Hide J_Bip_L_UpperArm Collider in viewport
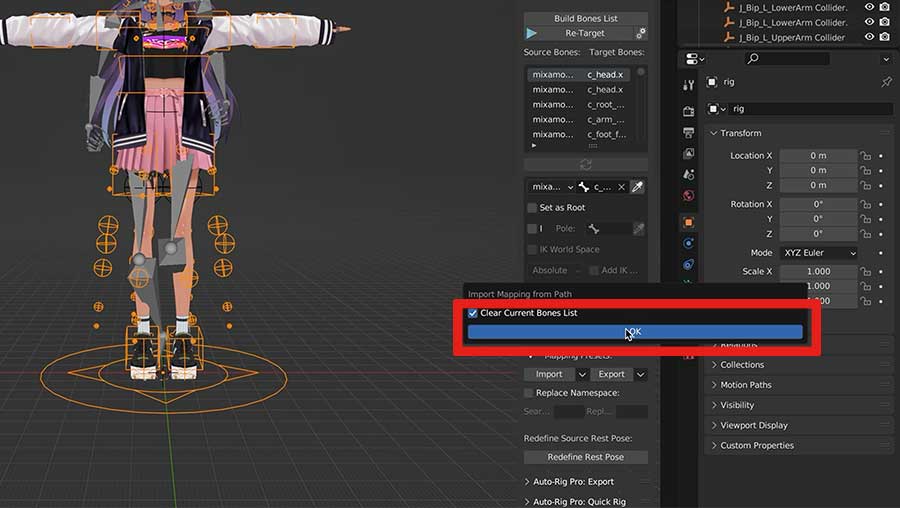The height and width of the screenshot is (508, 900). point(870,37)
